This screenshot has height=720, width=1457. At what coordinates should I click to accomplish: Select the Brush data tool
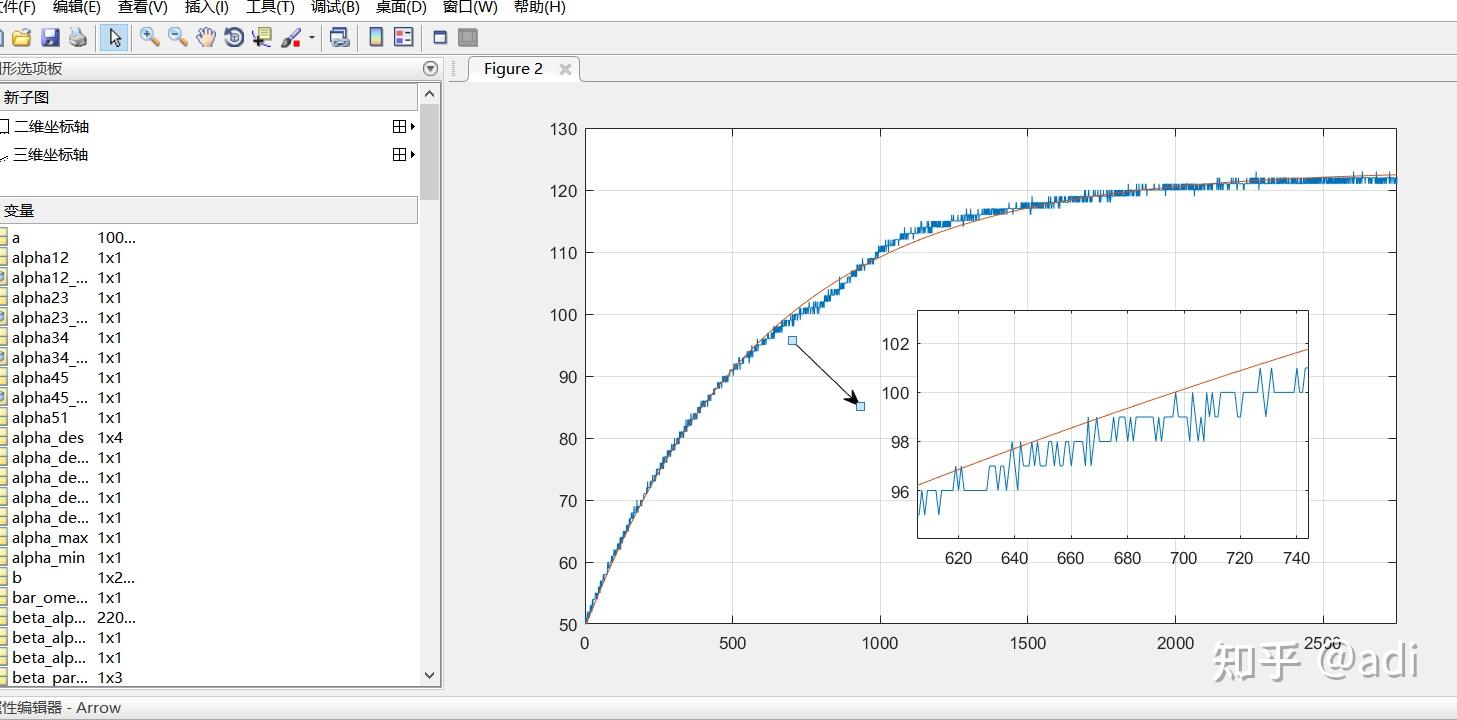pos(290,38)
